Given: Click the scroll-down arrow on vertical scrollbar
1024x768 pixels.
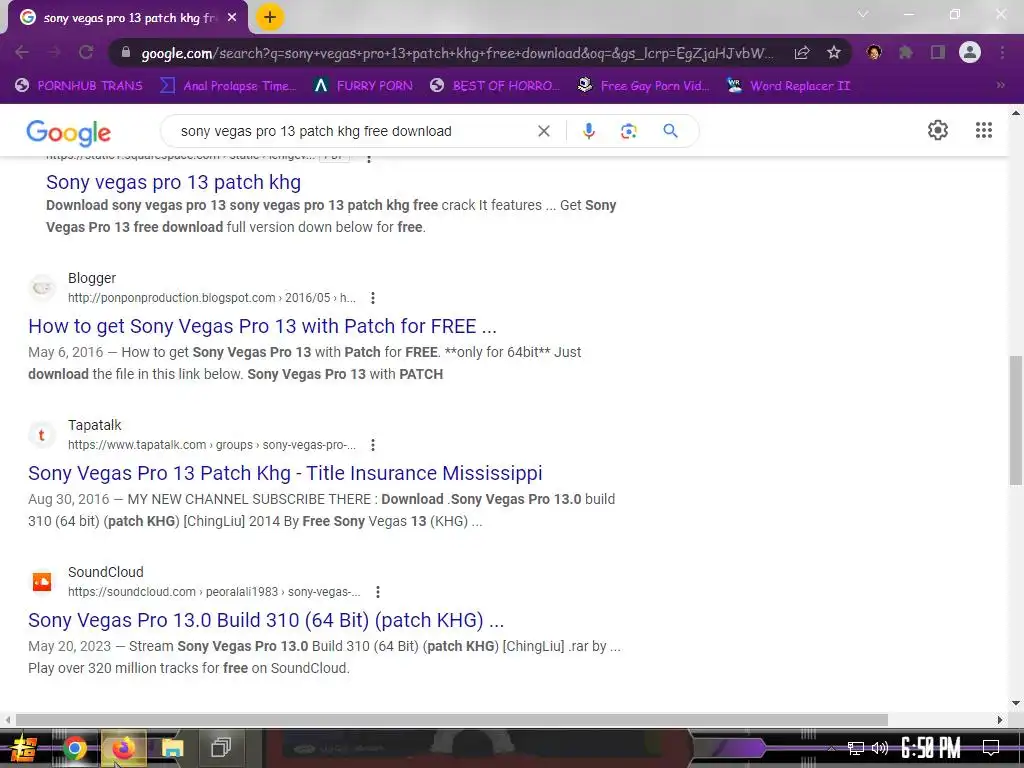Looking at the screenshot, I should 1016,703.
